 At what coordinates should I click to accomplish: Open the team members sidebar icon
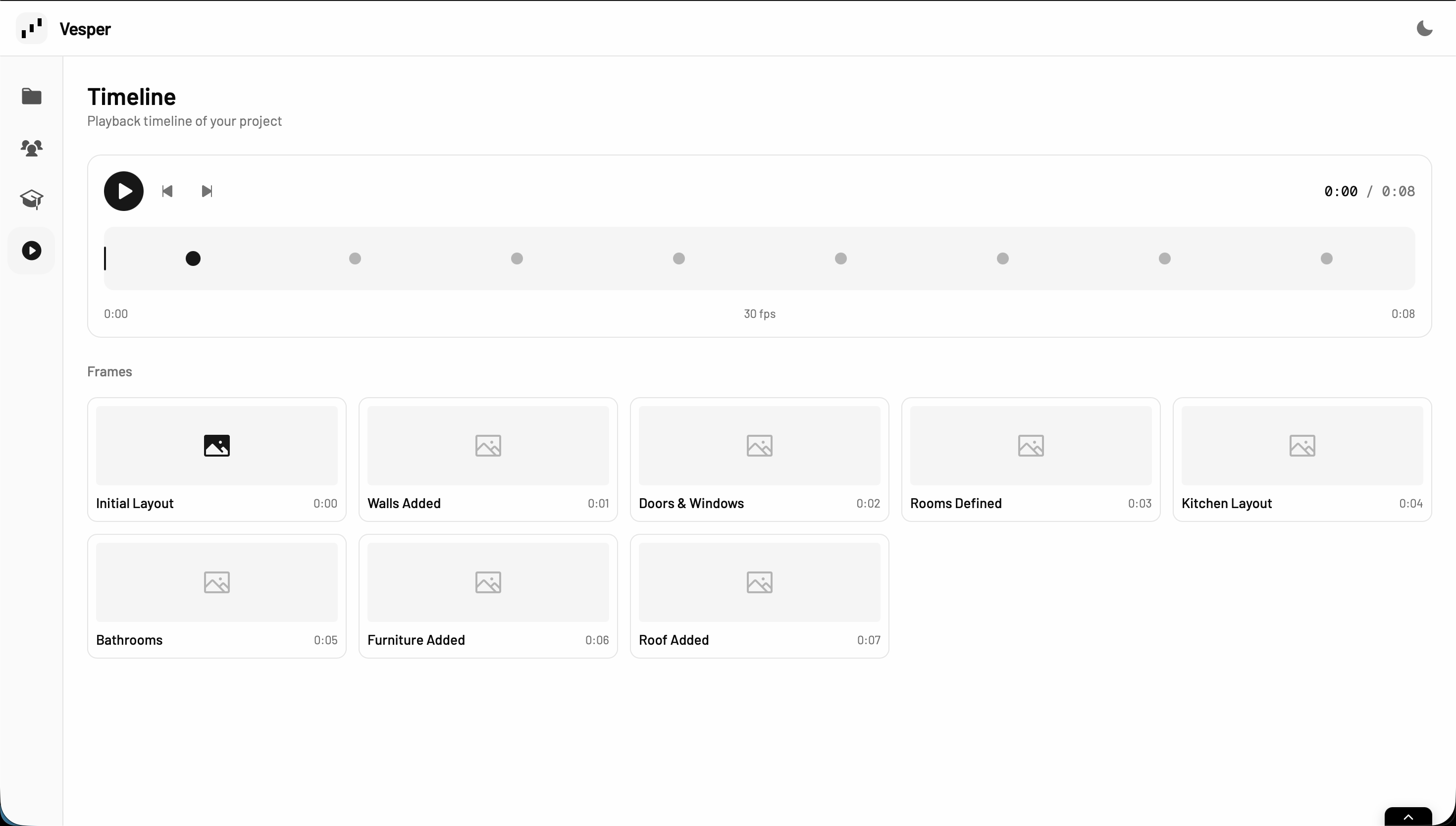tap(31, 148)
